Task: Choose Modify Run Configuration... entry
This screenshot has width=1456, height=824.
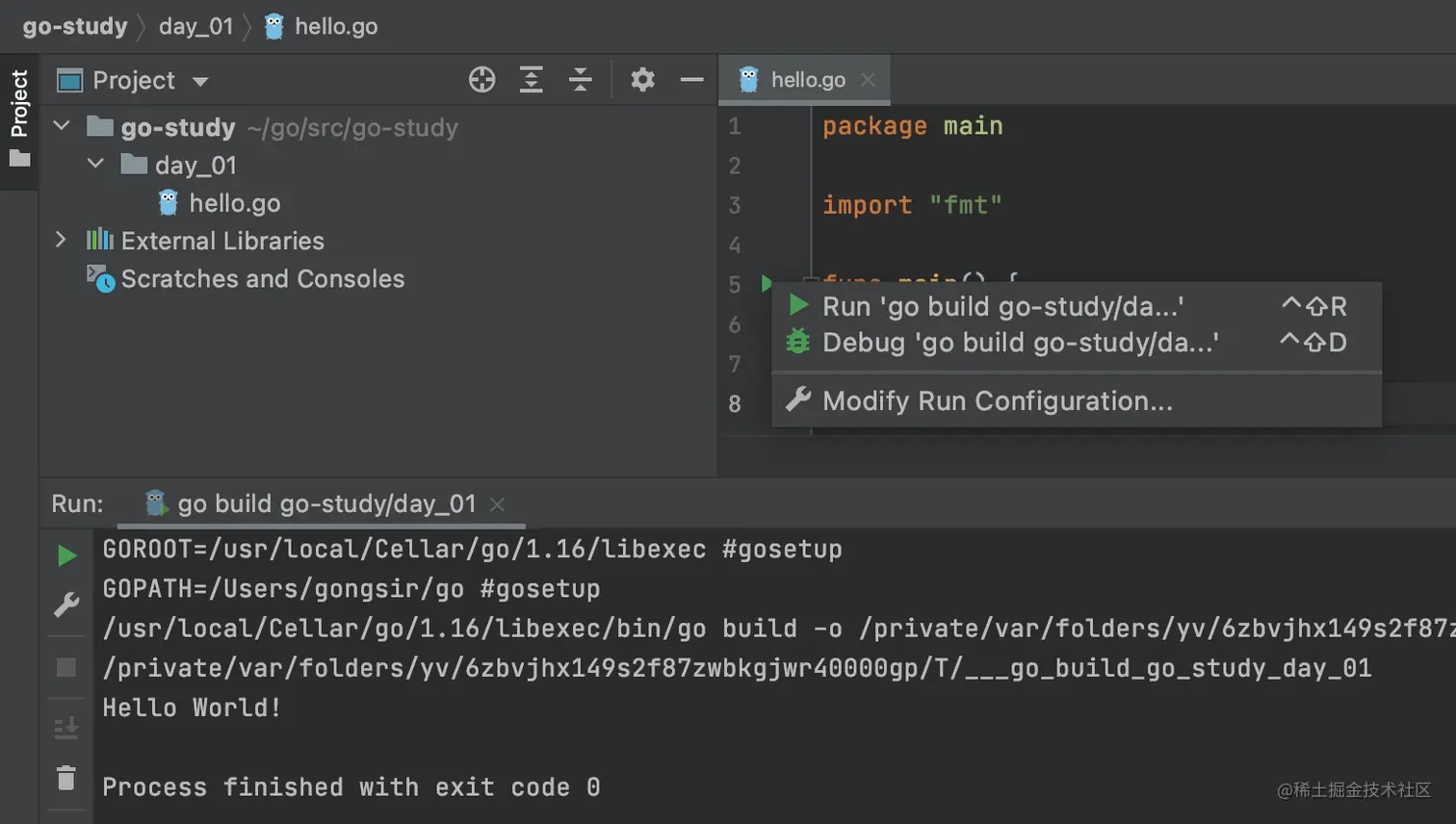Action: pyautogui.click(x=1077, y=400)
